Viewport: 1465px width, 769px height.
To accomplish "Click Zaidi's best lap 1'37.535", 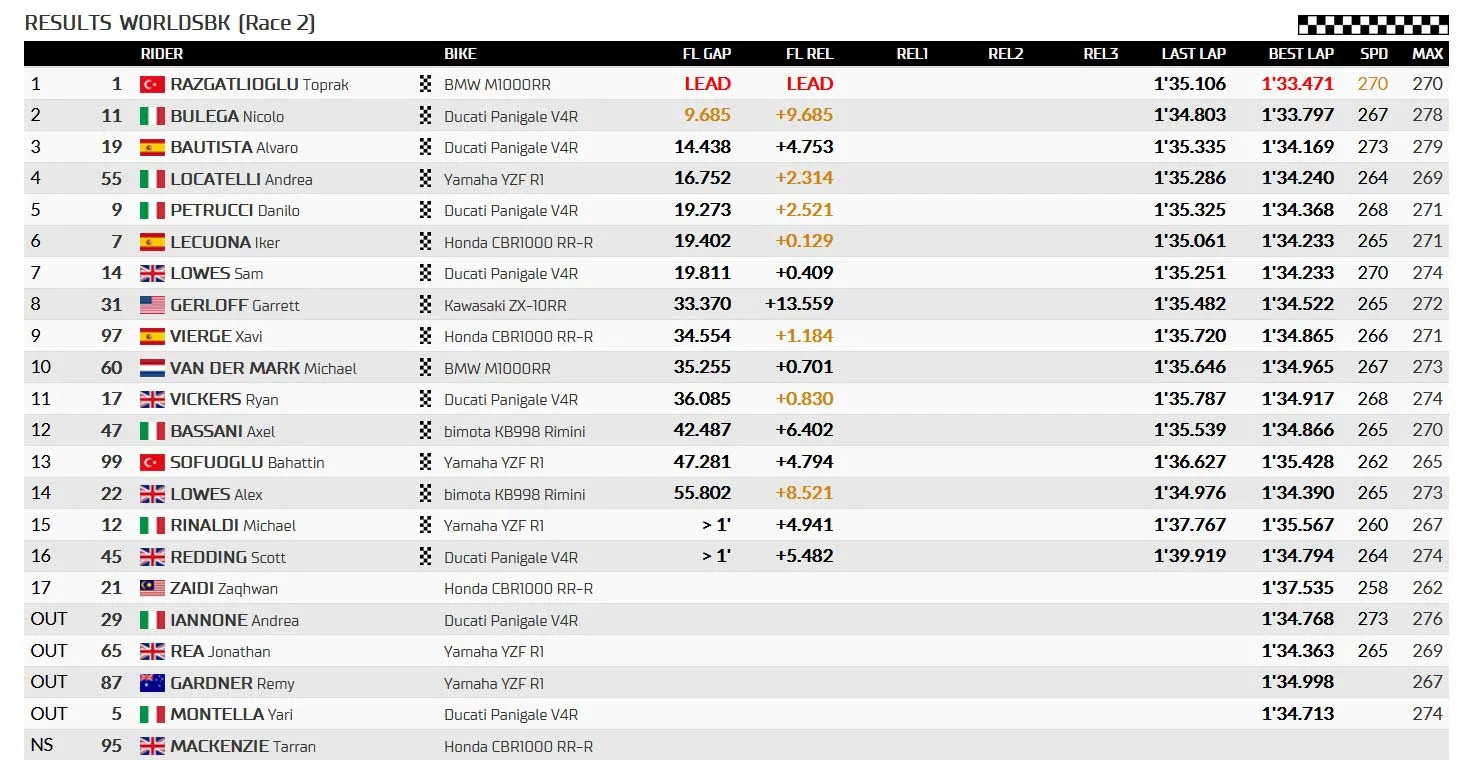I will coord(1298,589).
